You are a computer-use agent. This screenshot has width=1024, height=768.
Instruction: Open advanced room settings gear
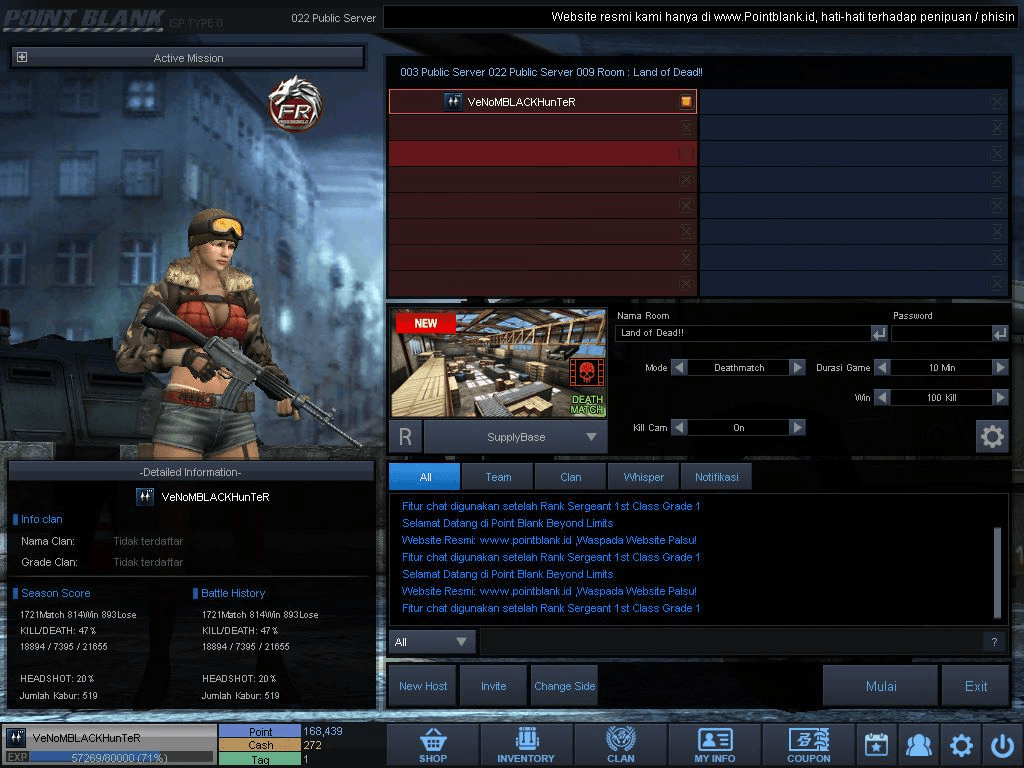coord(992,436)
